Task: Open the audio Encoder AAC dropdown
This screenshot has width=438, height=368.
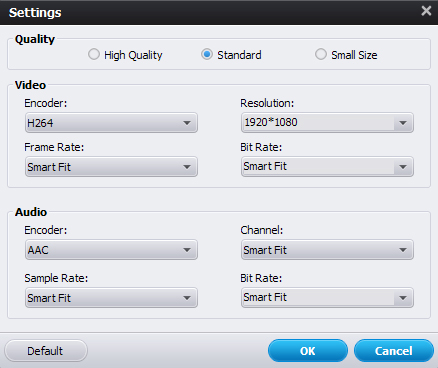Action: (x=111, y=250)
